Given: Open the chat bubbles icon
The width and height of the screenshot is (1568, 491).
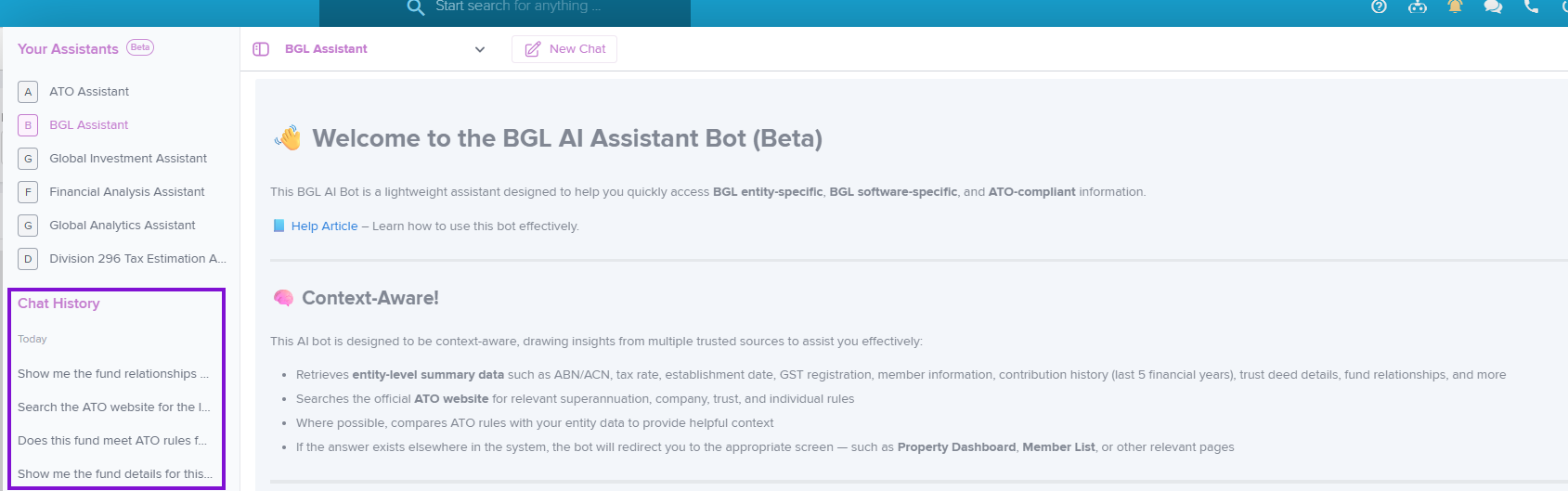Looking at the screenshot, I should 1493,6.
